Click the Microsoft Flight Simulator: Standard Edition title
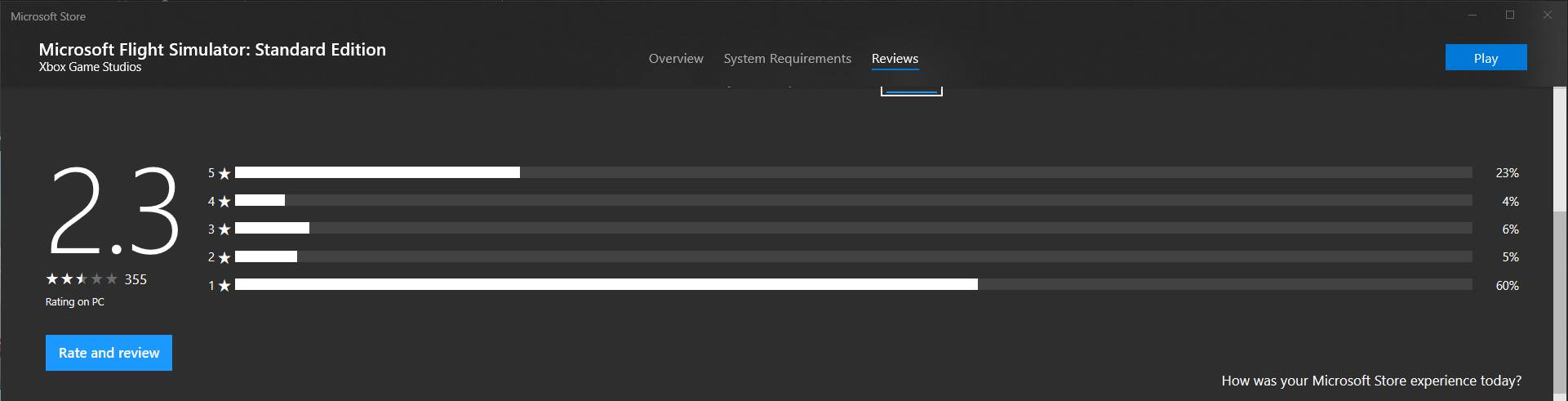Screen dimensions: 1568x401 [212, 50]
